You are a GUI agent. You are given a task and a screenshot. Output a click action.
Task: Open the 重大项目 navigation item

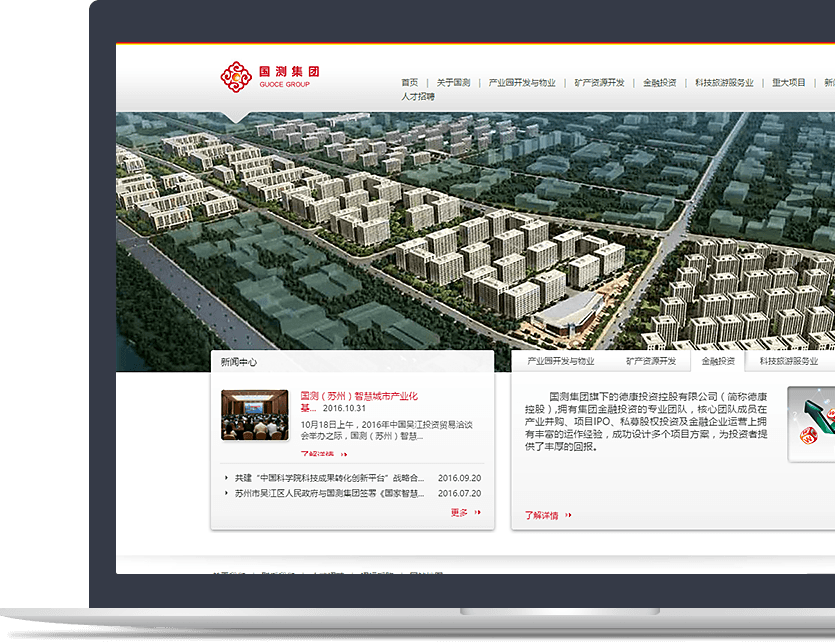click(x=789, y=83)
